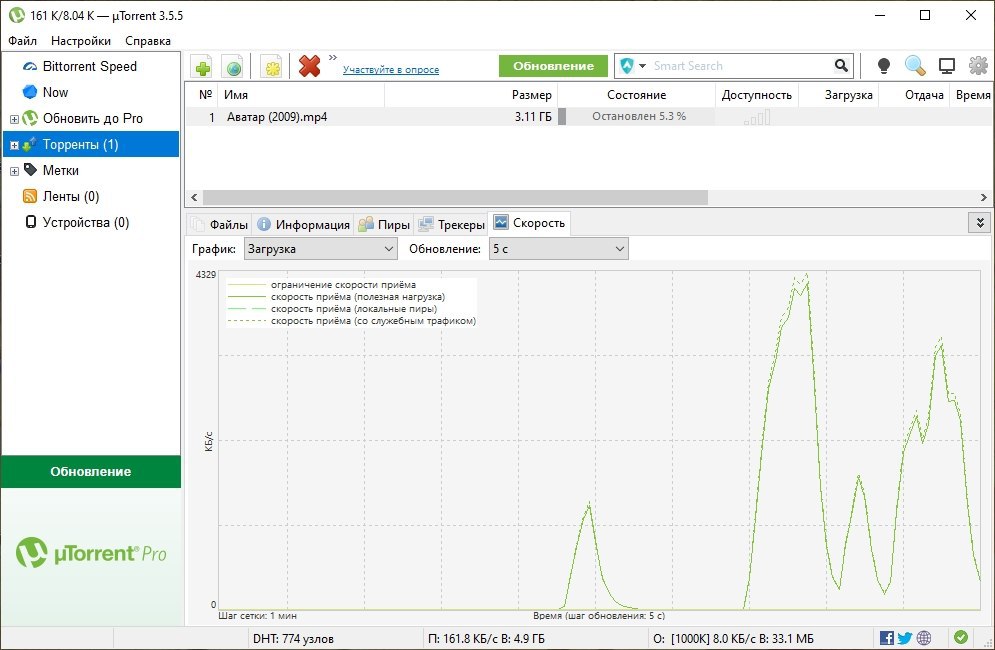Viewport: 995px width, 650px height.
Task: Switch to the Speed tab
Action: tap(529, 223)
